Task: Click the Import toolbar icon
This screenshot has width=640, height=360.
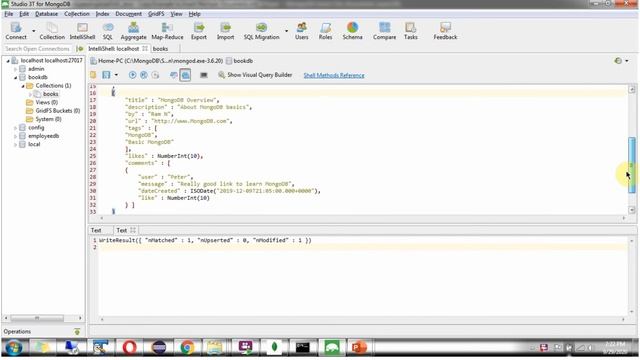Action: point(225,31)
